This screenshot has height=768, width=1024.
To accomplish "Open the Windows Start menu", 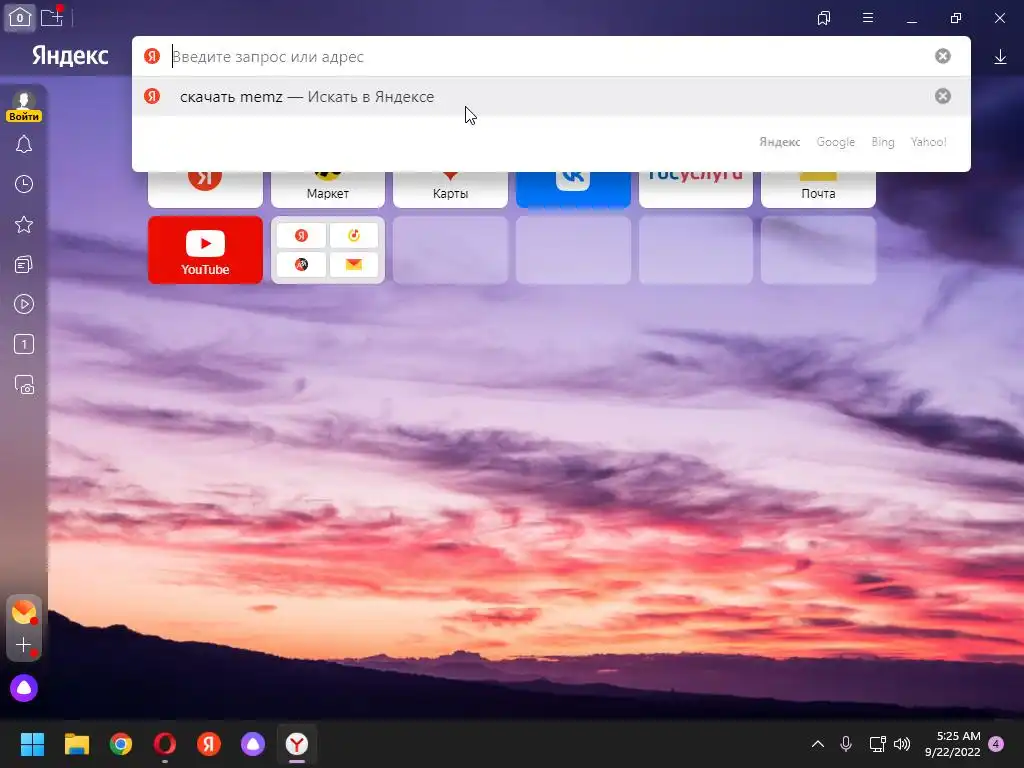I will [32, 744].
